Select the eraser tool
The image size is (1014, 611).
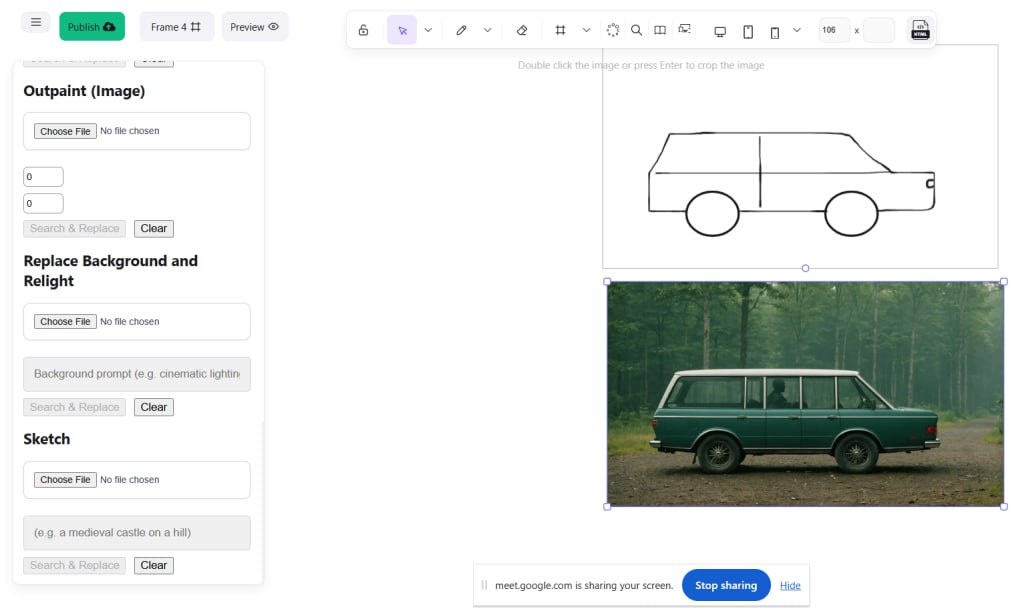tap(522, 30)
